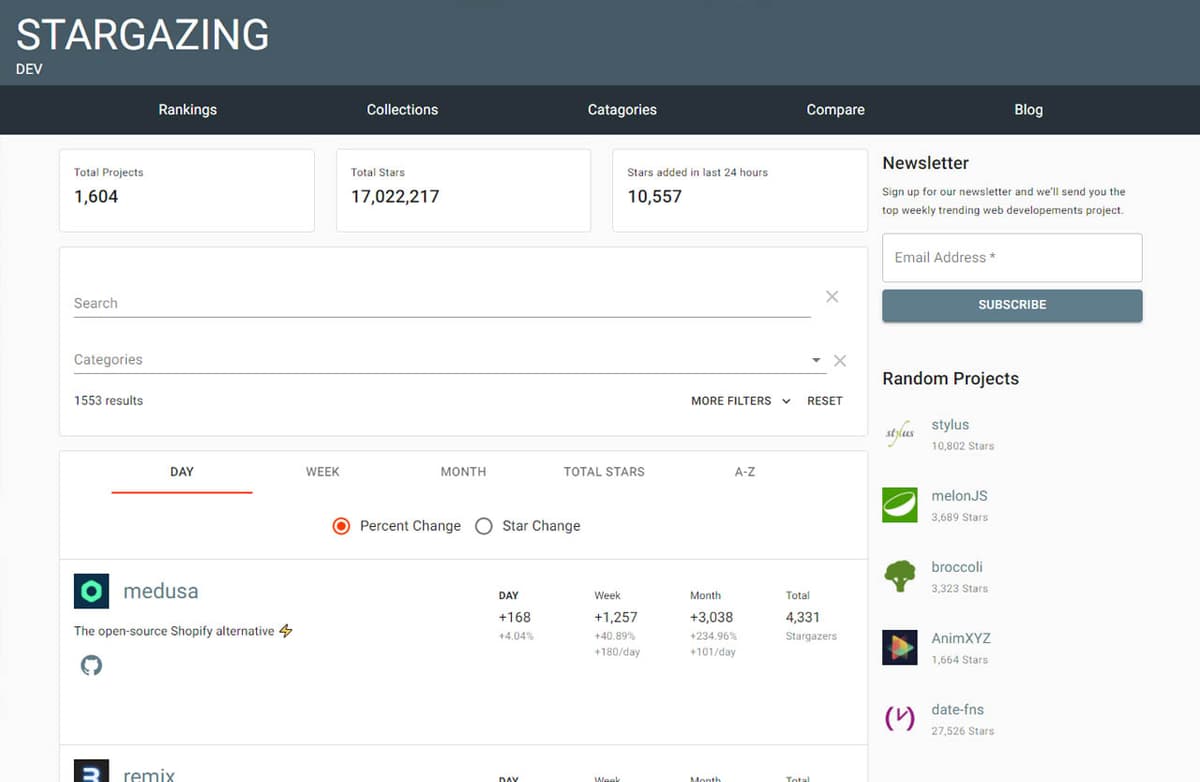Click the SUBSCRIBE button
Screen dimensions: 1200x782
pos(1012,305)
